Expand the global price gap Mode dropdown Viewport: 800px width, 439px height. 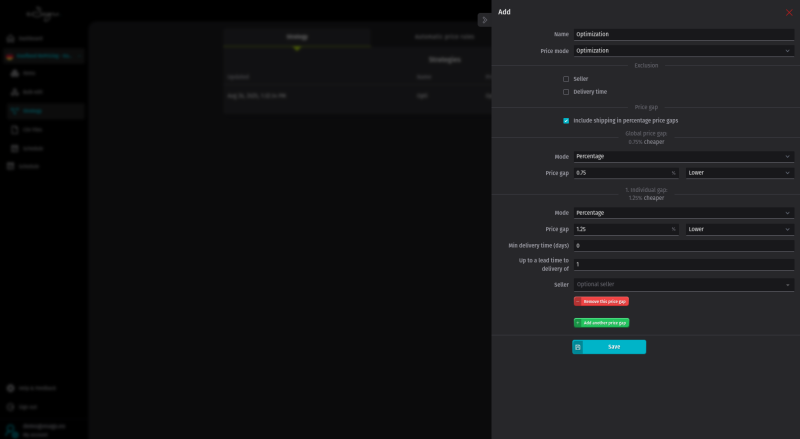pyautogui.click(x=684, y=156)
